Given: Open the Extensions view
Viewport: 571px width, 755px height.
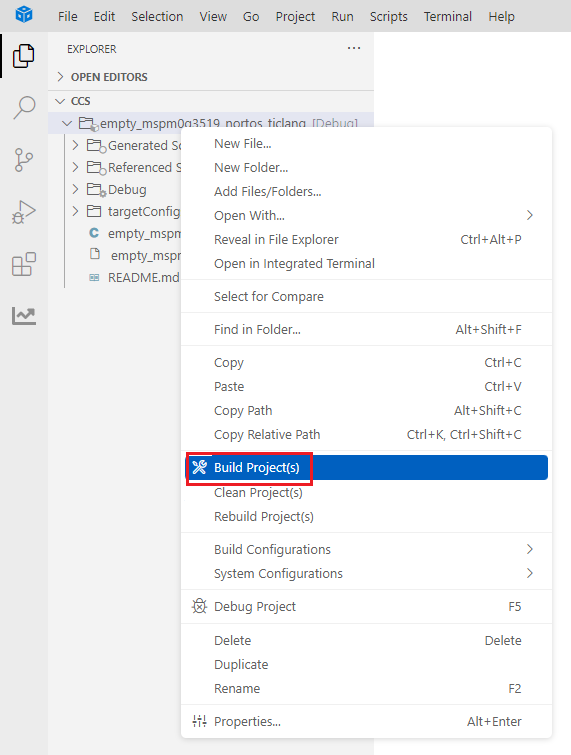Looking at the screenshot, I should (x=24, y=264).
